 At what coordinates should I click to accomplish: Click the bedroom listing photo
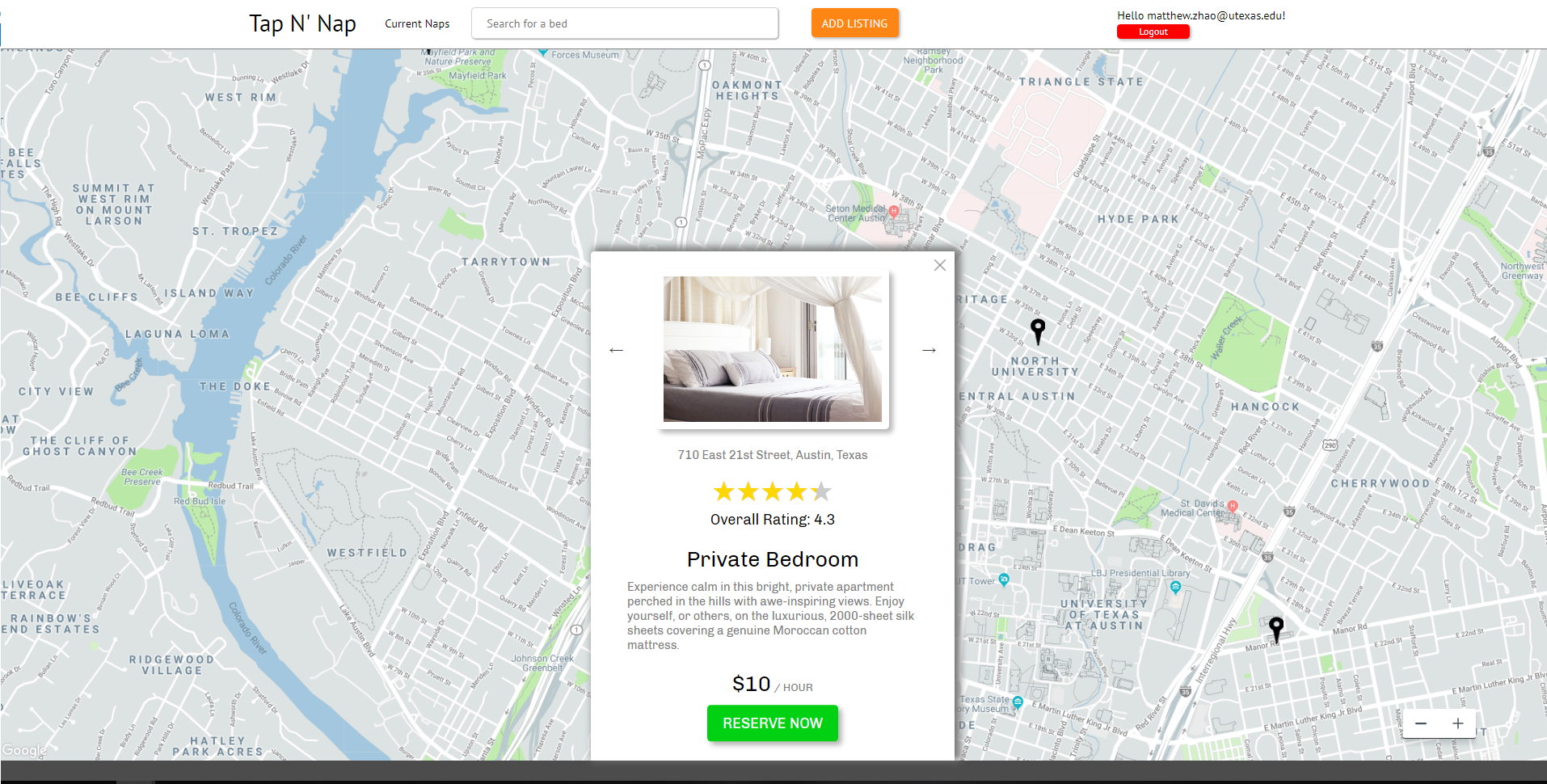pyautogui.click(x=773, y=349)
